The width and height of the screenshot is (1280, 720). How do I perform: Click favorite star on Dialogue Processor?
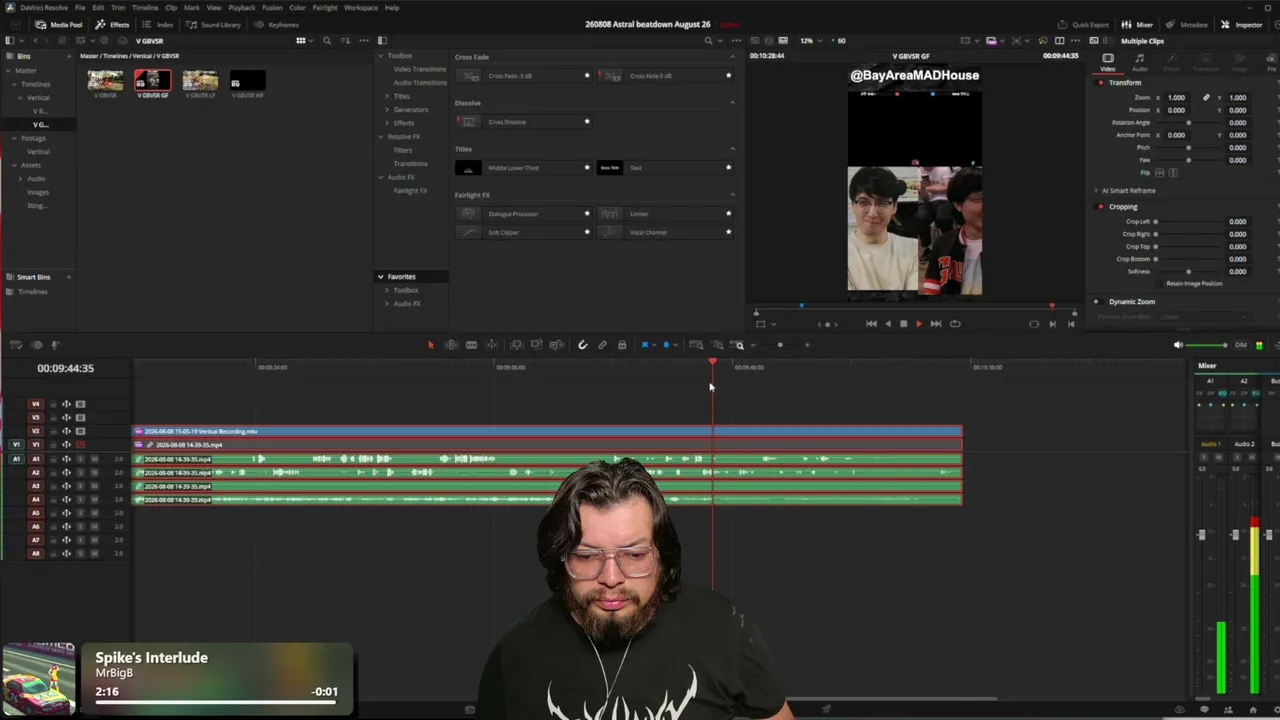pyautogui.click(x=587, y=213)
